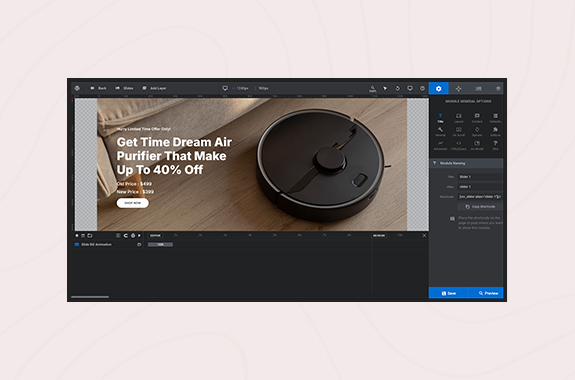Select the Content options icon

tap(477, 118)
